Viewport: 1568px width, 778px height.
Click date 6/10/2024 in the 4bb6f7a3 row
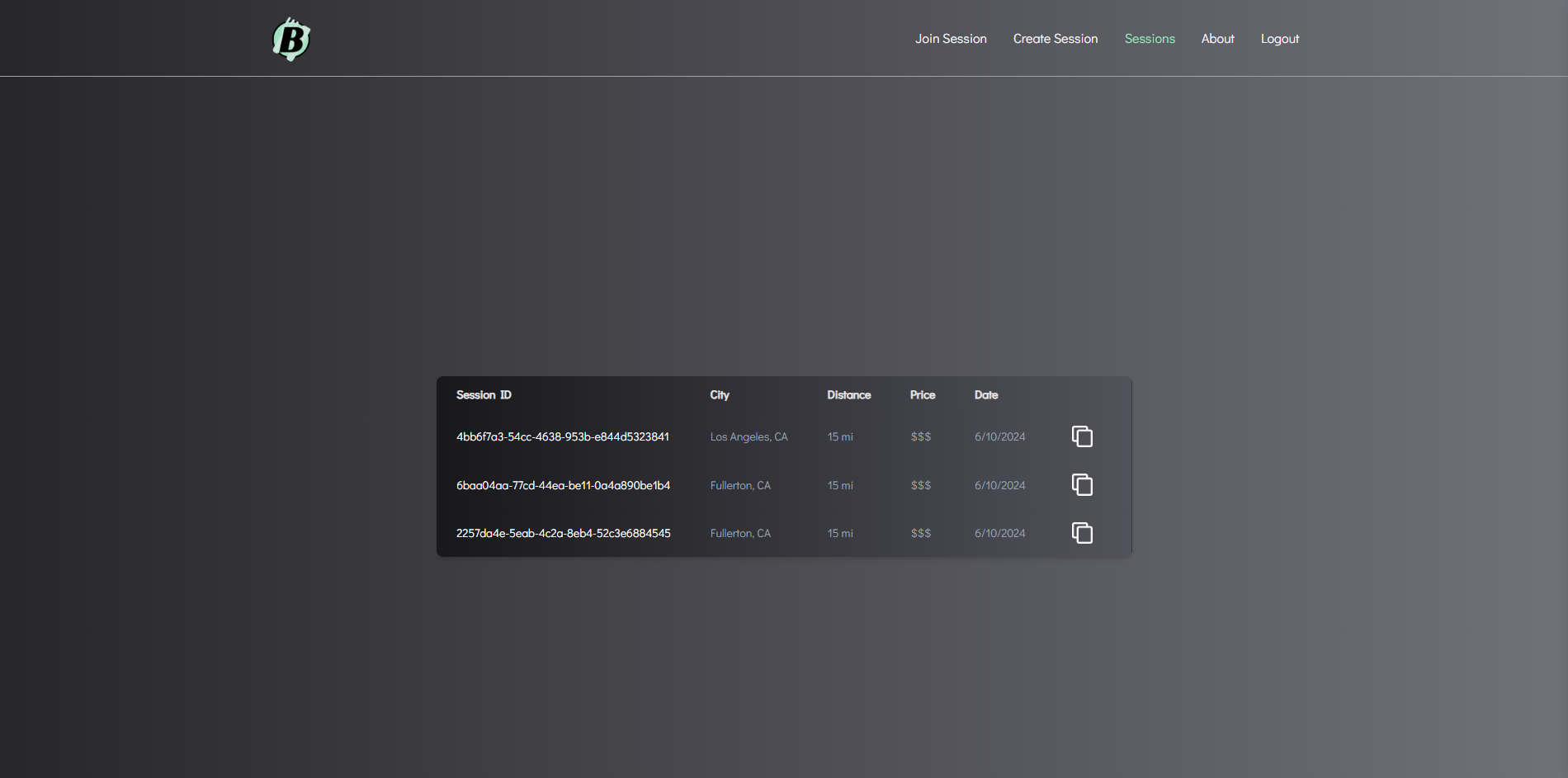coord(1000,436)
